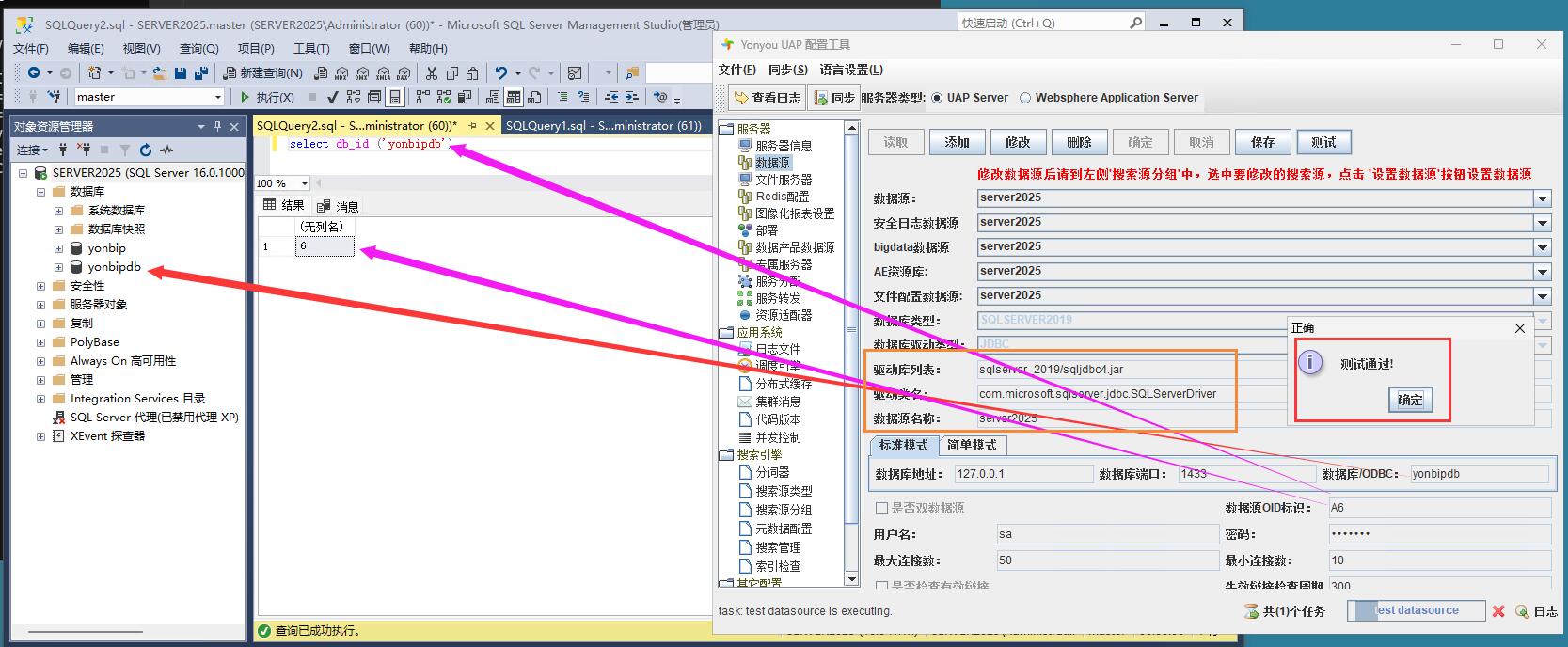The width and height of the screenshot is (1568, 647).
Task: Click the XMLA query icon in SSMS toolbar
Action: (x=383, y=72)
